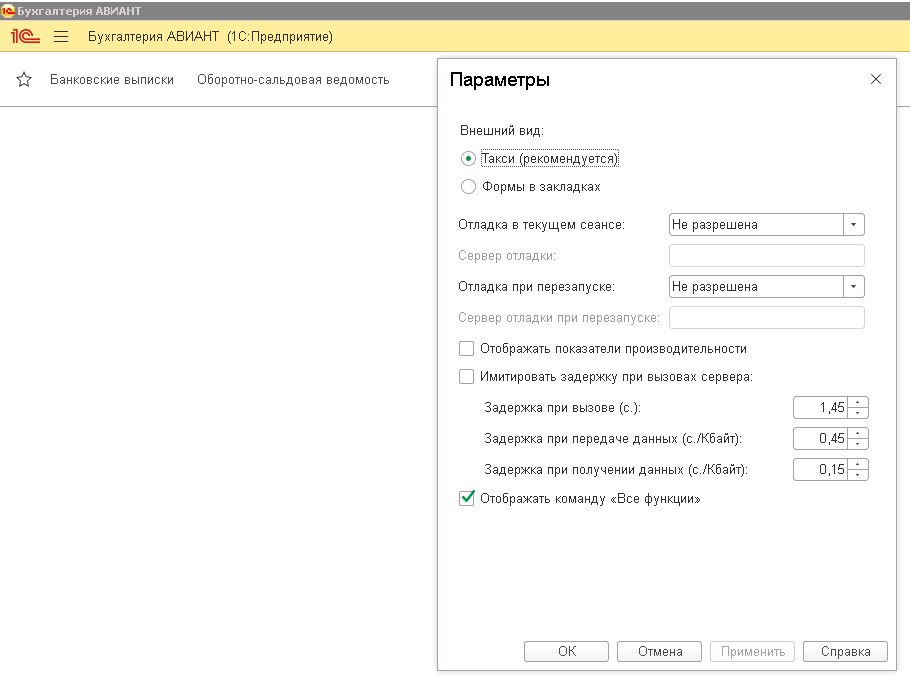The width and height of the screenshot is (910, 675).
Task: Click Отладка при перезапуске value field
Action: tap(756, 286)
